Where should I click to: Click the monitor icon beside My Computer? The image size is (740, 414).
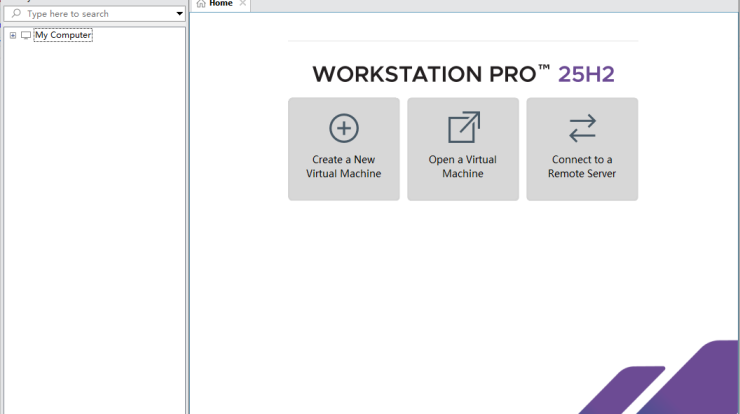pos(26,35)
